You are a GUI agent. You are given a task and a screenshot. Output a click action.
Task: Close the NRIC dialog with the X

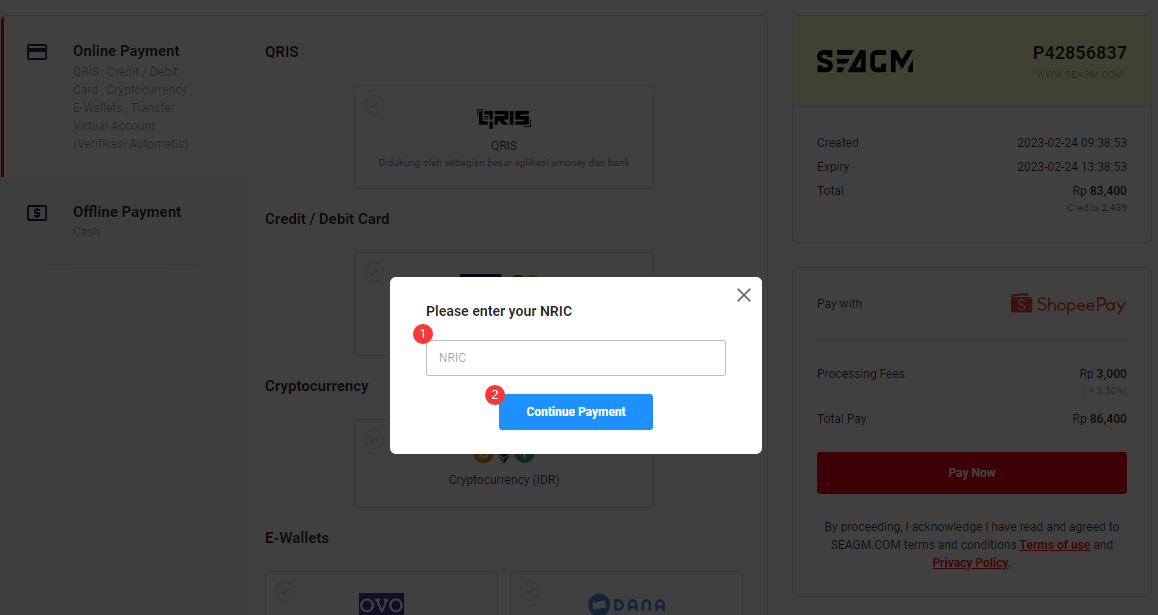click(x=744, y=295)
